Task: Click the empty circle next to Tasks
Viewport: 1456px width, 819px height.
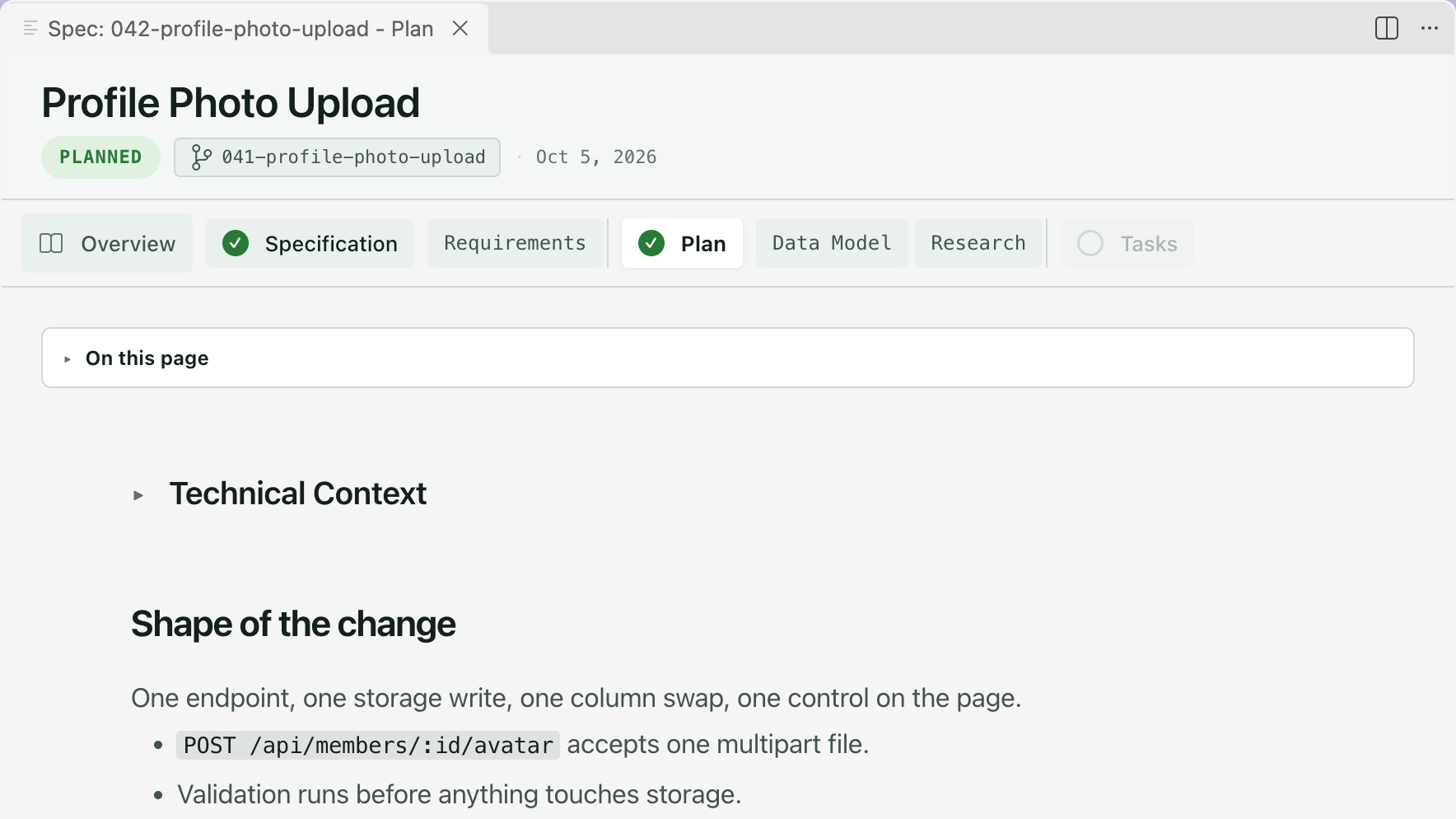Action: click(1090, 243)
